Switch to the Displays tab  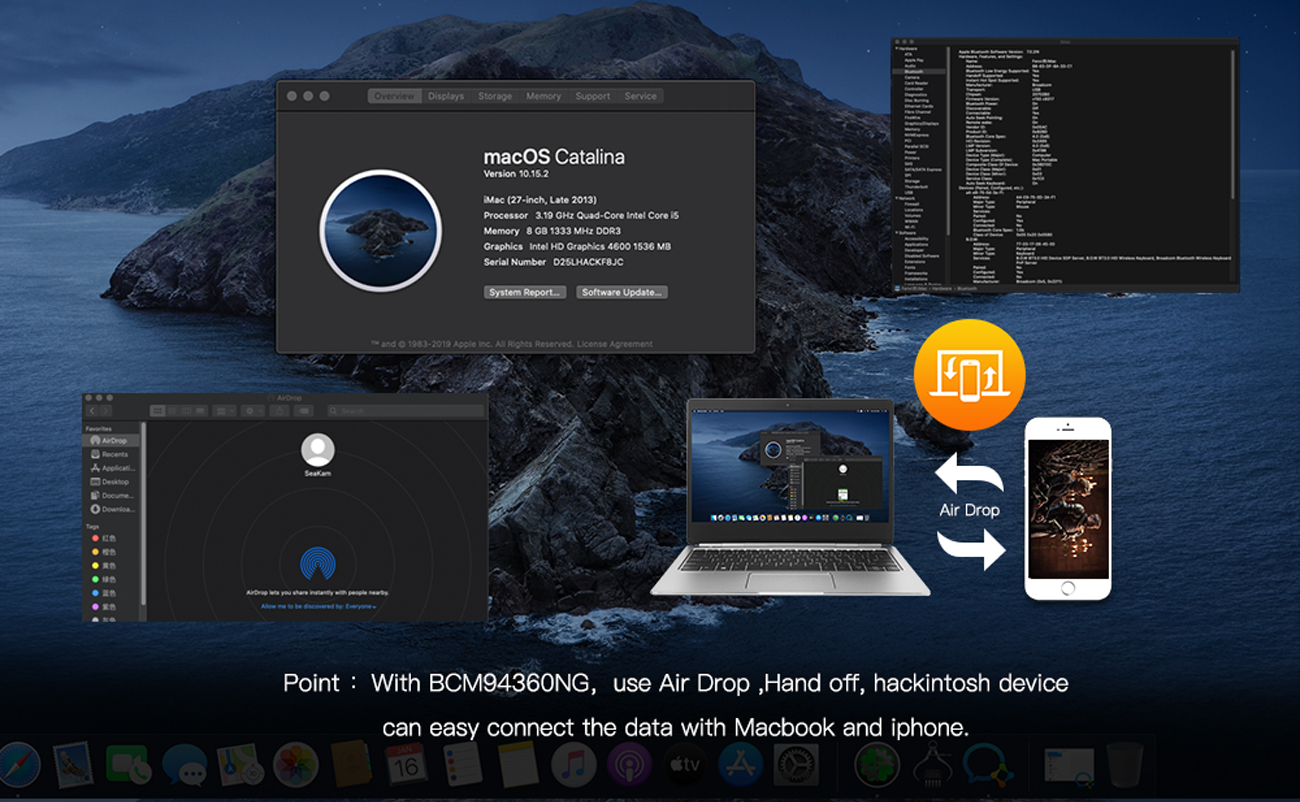(x=446, y=96)
